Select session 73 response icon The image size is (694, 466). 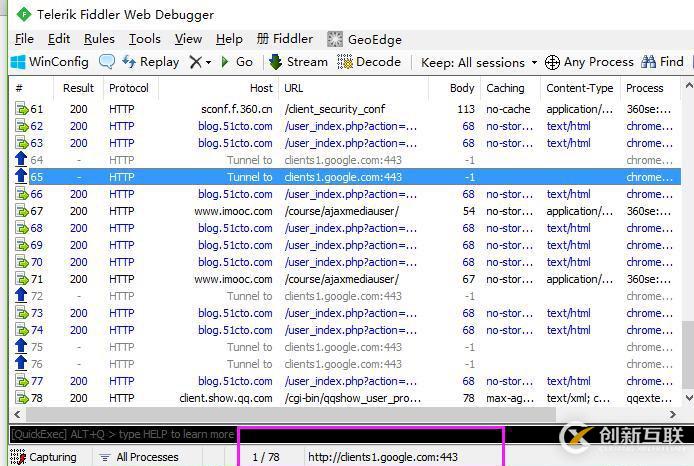(x=22, y=313)
